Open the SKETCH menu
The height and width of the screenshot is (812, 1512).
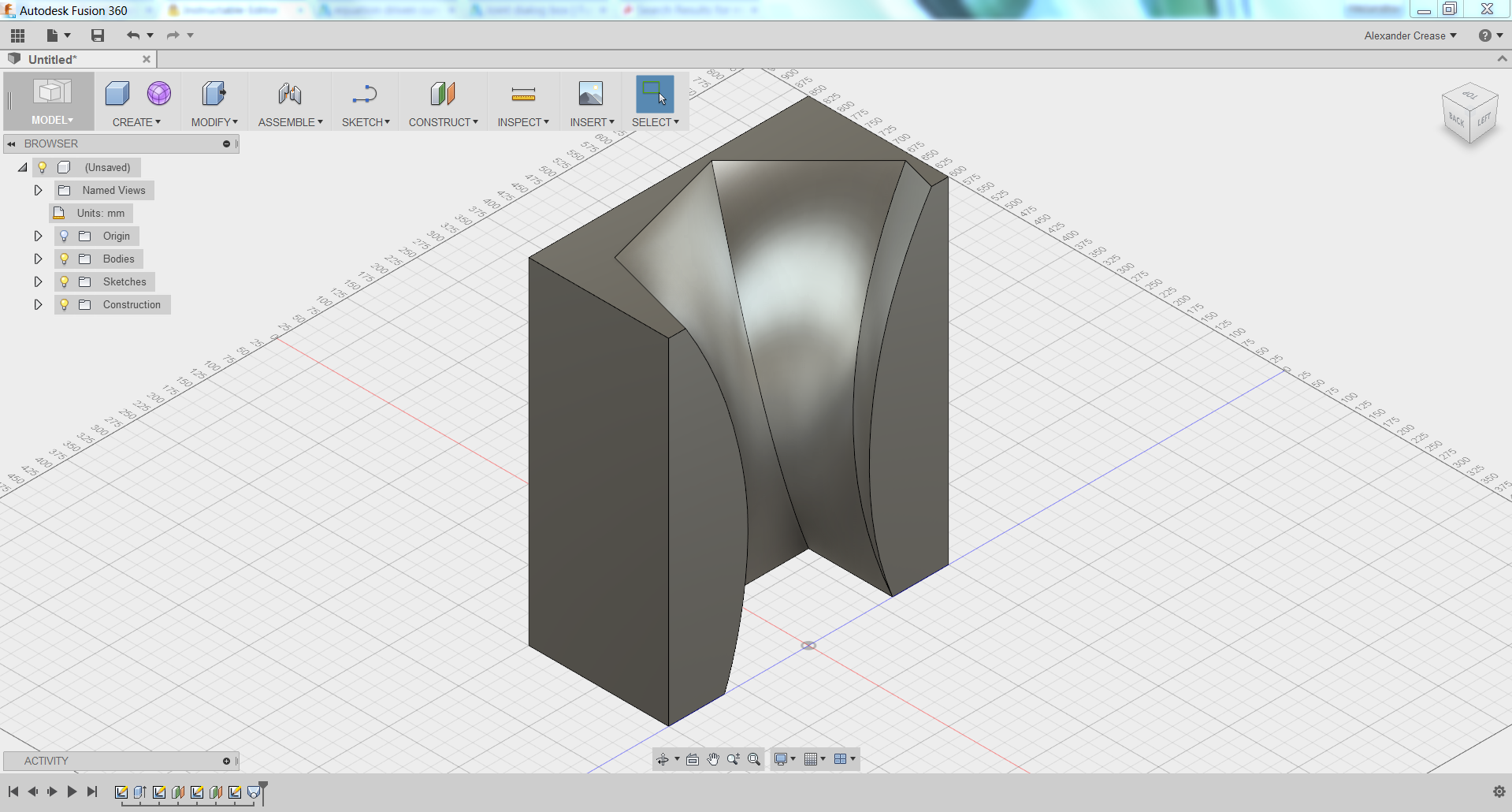click(366, 122)
